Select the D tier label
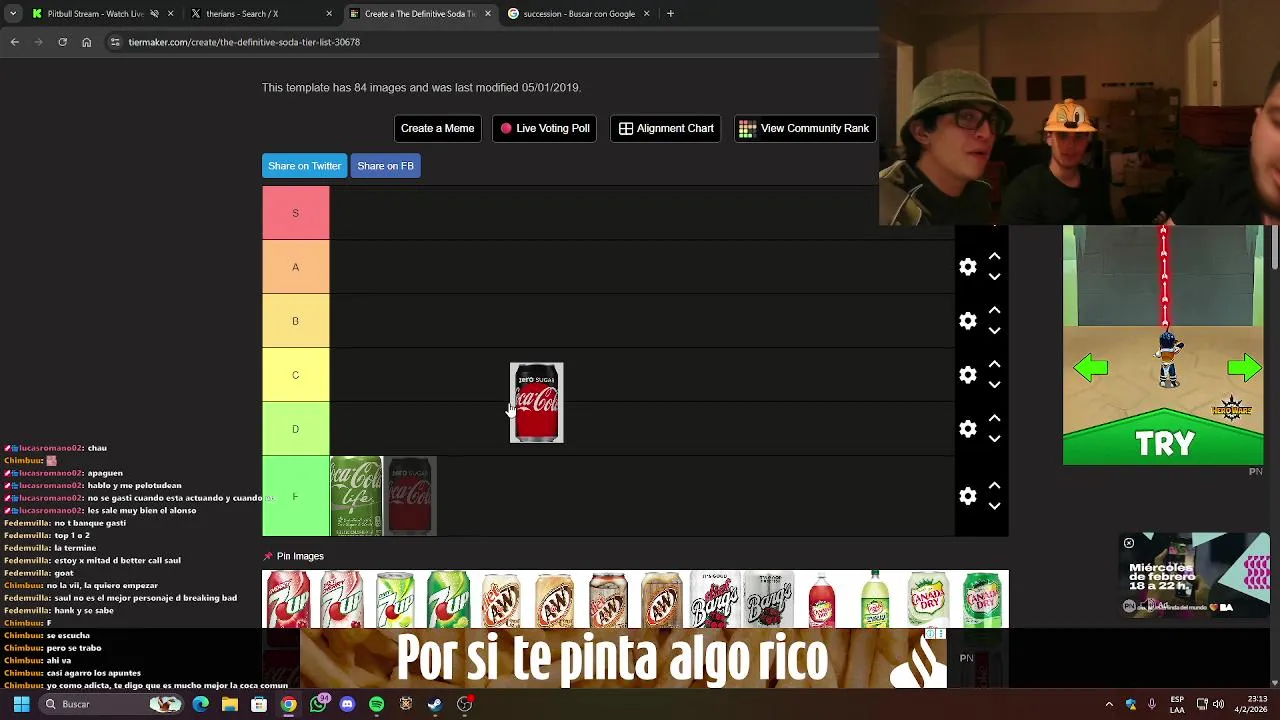The width and height of the screenshot is (1280, 720). coord(295,429)
